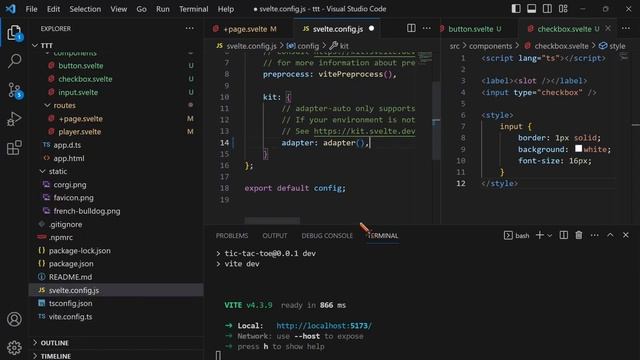Open button.svelte in the explorer
Screen dimensions: 640x360
81,65
